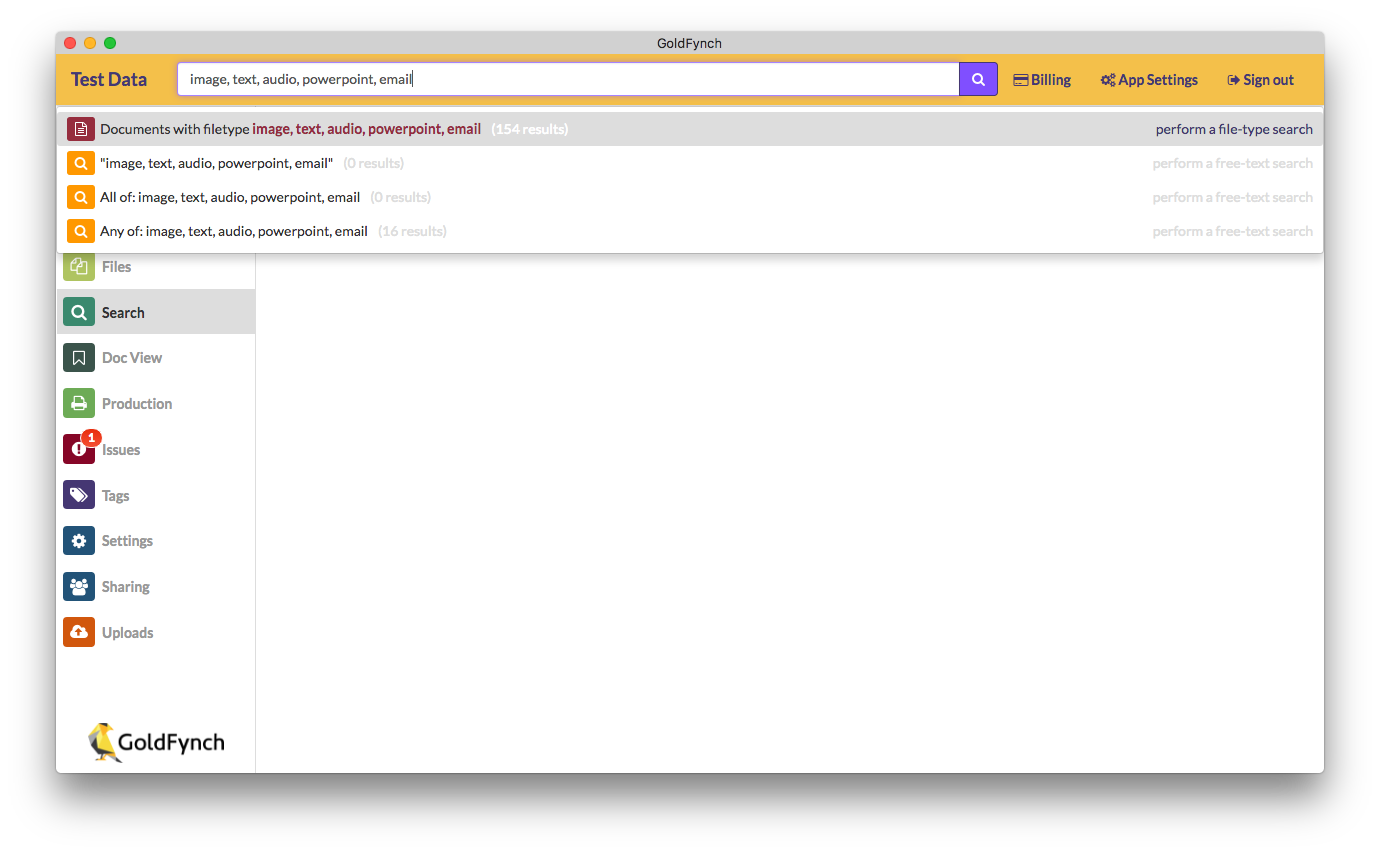This screenshot has width=1380, height=853.
Task: Open Uploads via the cloud upload icon
Action: pyautogui.click(x=78, y=632)
